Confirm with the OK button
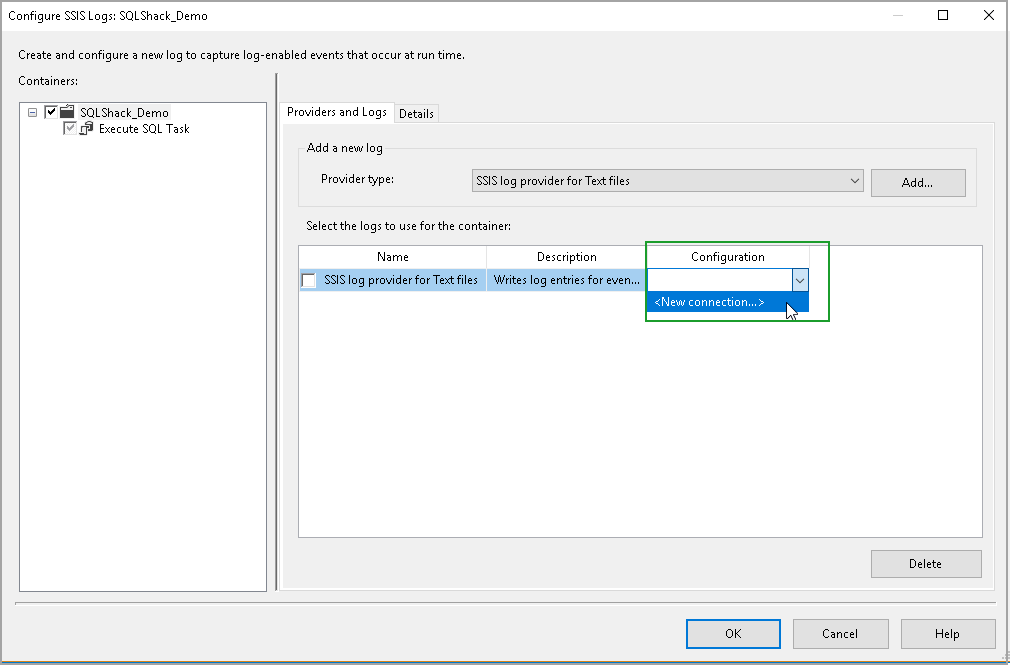This screenshot has height=665, width=1010. click(x=733, y=633)
